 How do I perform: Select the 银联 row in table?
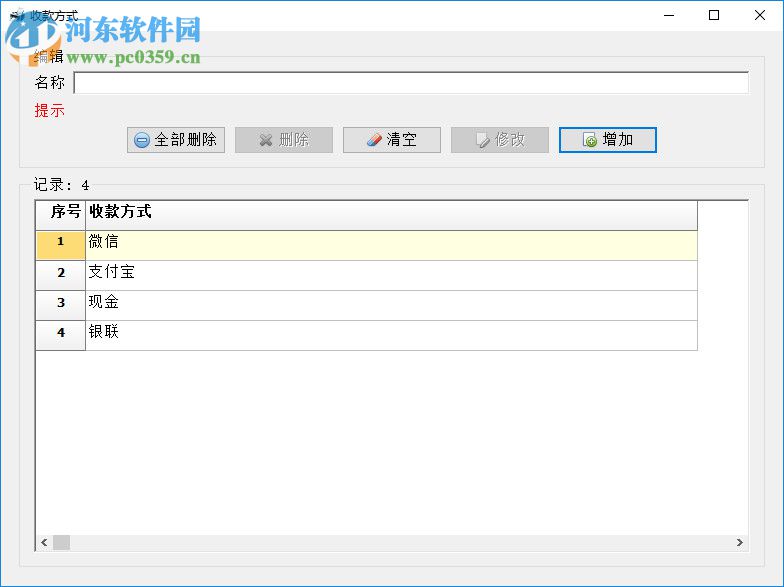392,336
